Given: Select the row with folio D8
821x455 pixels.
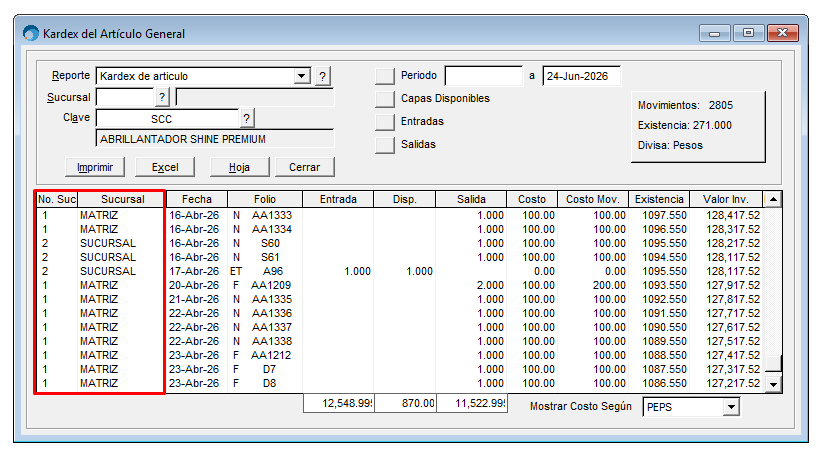Looking at the screenshot, I should coord(400,383).
